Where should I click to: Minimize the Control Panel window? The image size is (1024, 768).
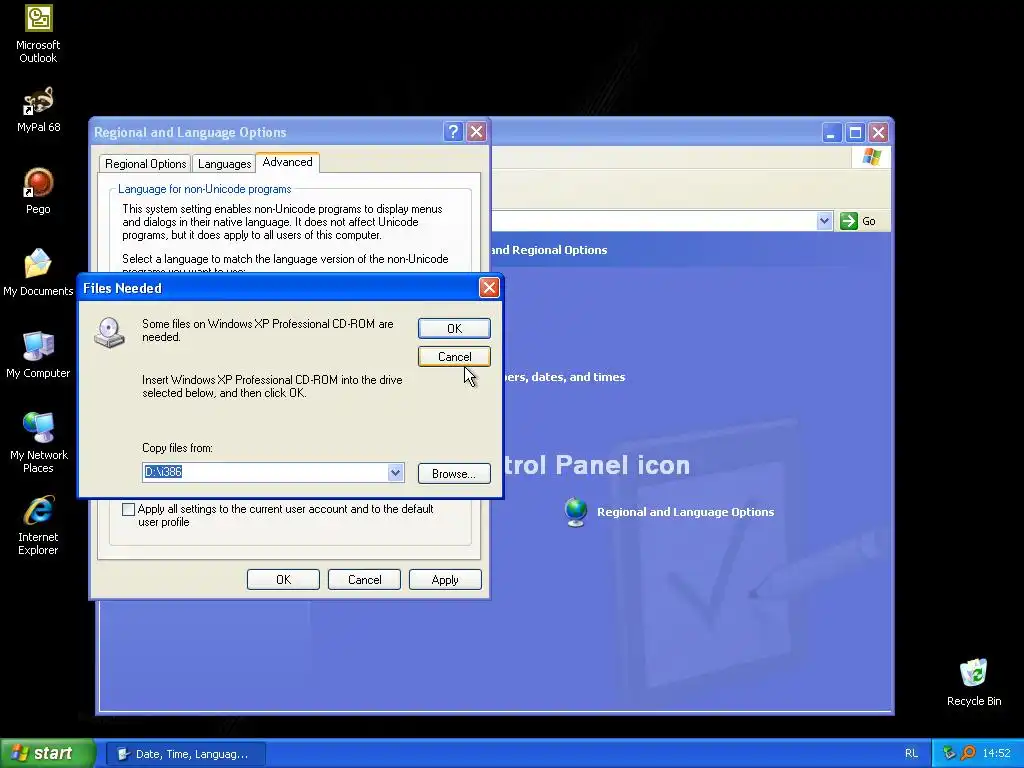831,133
